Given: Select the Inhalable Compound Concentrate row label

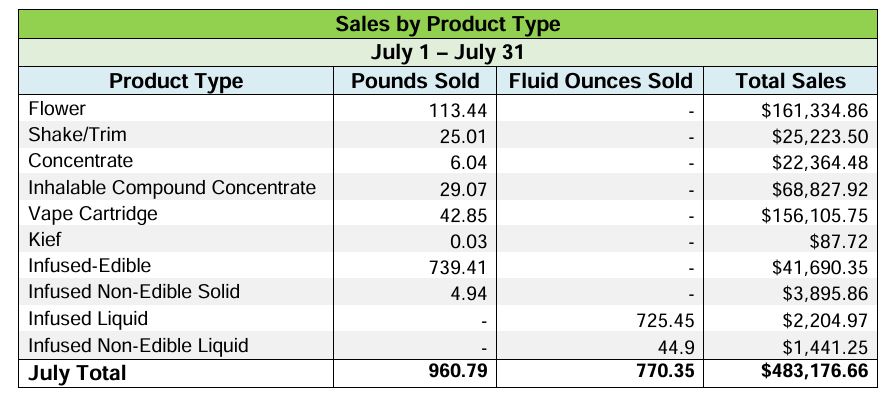Looking at the screenshot, I should (x=172, y=187).
